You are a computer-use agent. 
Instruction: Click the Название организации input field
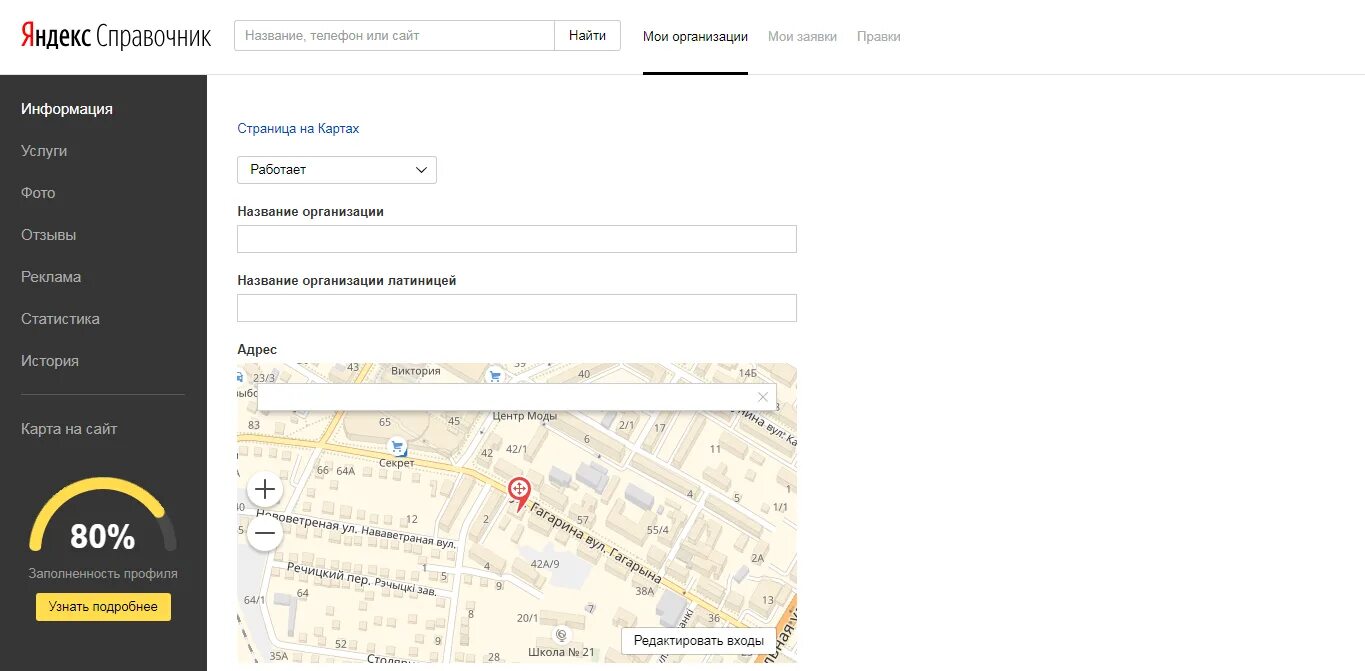click(517, 239)
